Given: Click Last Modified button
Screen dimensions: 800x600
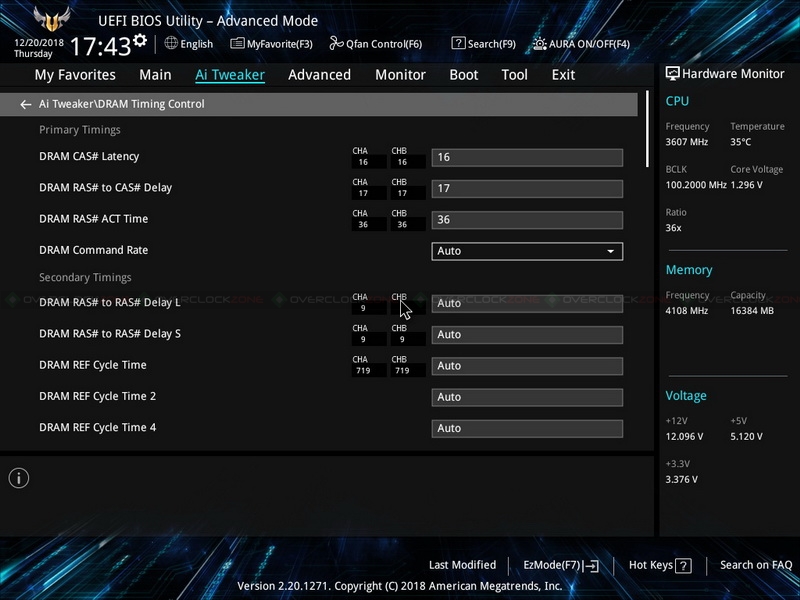Looking at the screenshot, I should (462, 565).
